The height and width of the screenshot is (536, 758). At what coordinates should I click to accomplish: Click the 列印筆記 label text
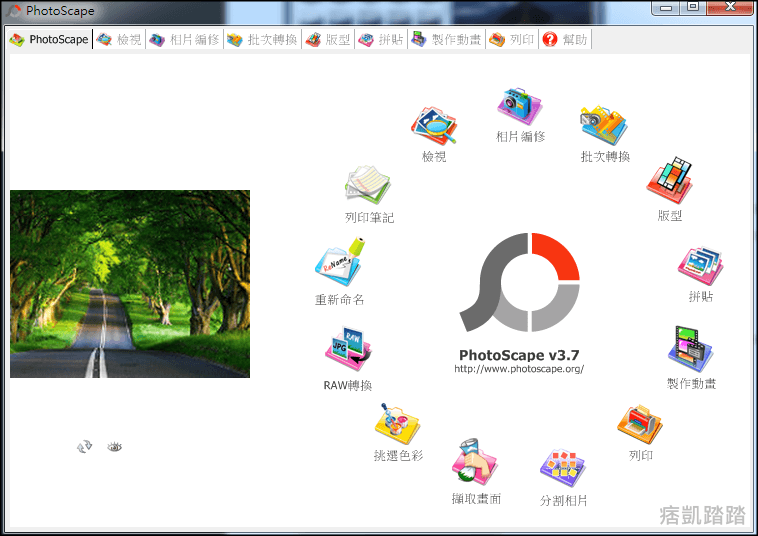pyautogui.click(x=369, y=217)
